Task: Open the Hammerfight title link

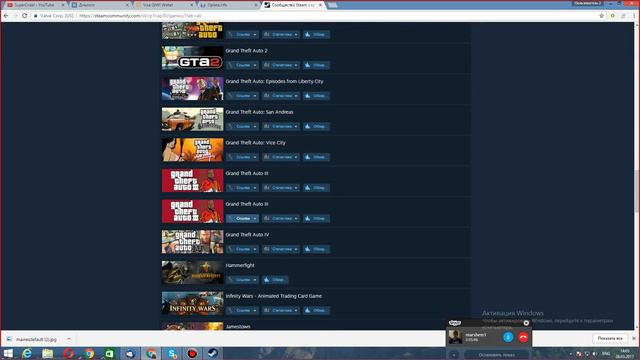Action: (240, 265)
